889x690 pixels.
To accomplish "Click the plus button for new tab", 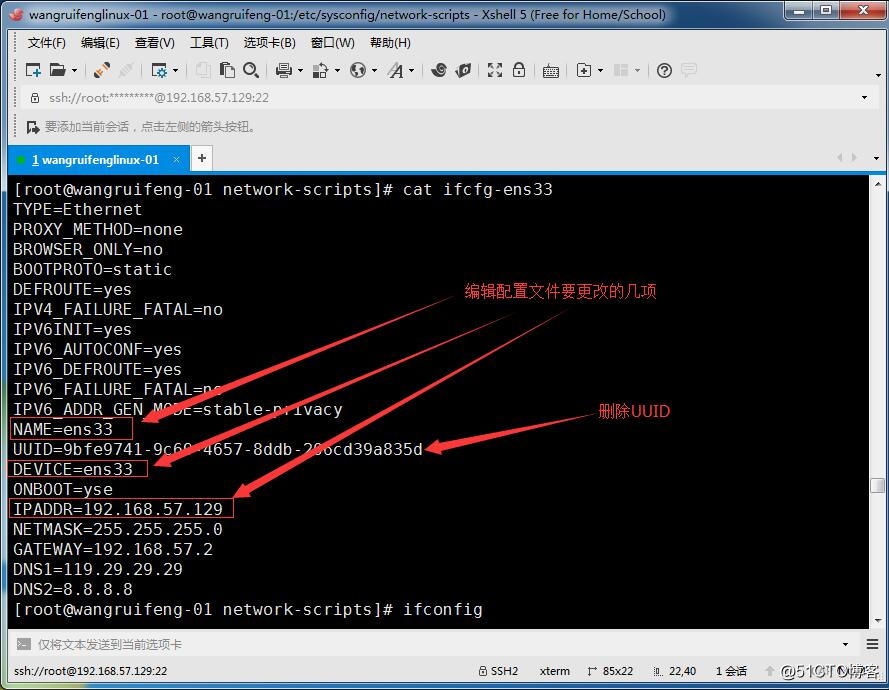I will click(202, 158).
